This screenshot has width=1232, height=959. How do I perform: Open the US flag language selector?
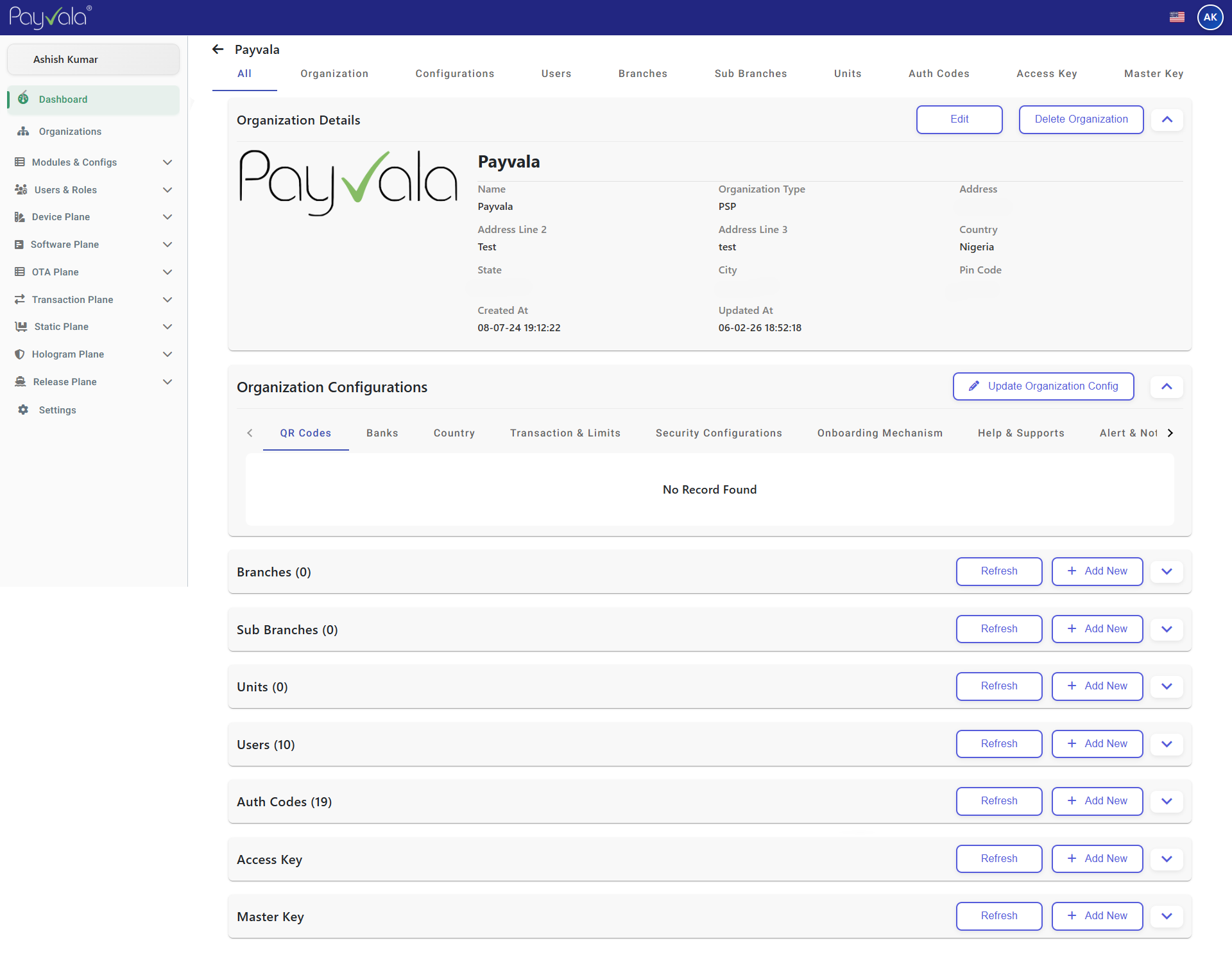(x=1177, y=17)
